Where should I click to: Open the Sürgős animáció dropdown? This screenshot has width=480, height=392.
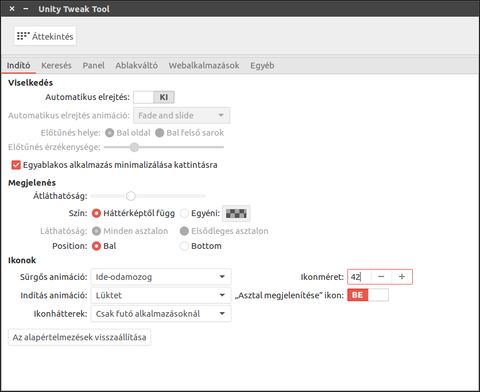point(161,277)
